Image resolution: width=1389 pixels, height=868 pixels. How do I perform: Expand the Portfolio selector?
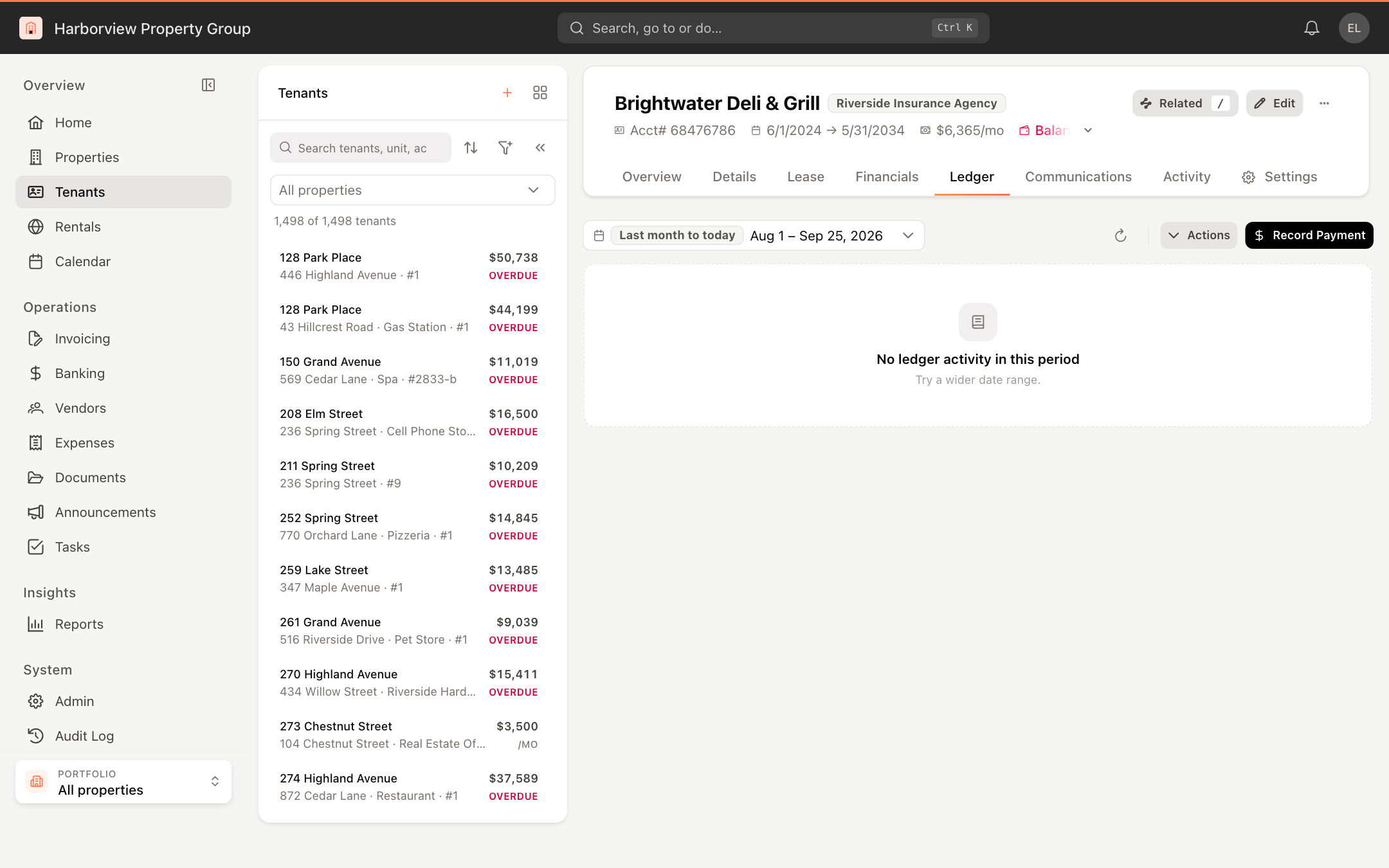point(123,782)
